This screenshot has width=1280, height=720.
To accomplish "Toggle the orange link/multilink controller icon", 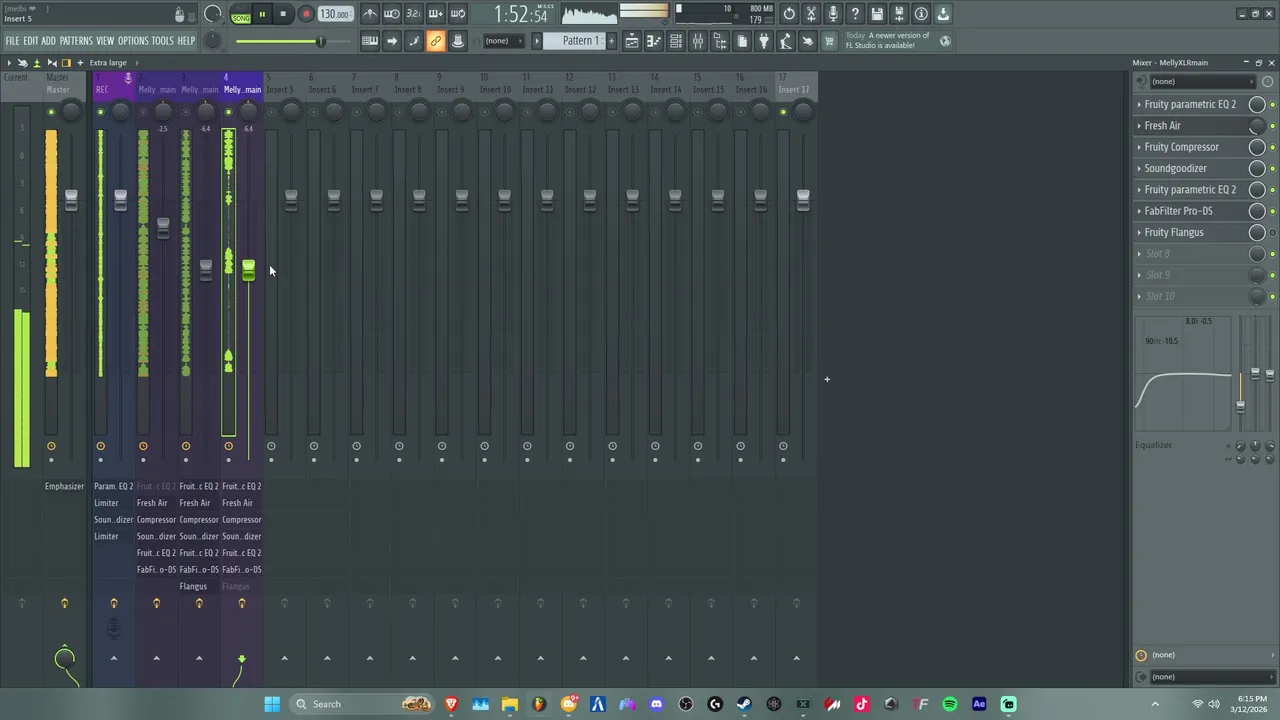I will pyautogui.click(x=436, y=41).
